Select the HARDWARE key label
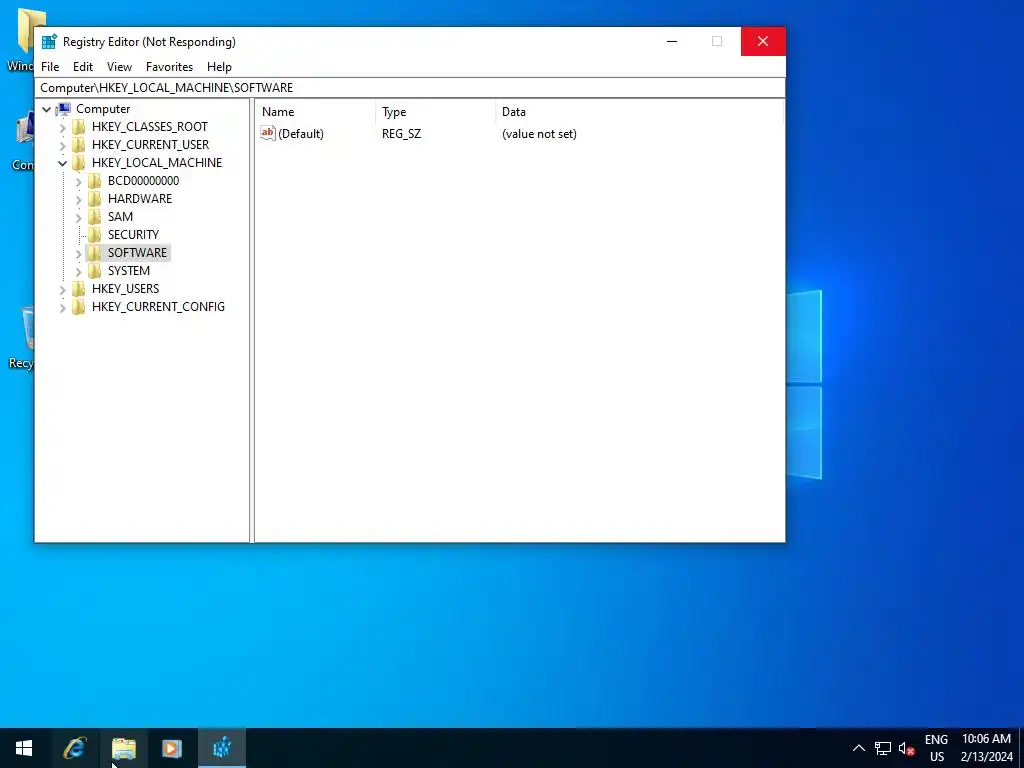The width and height of the screenshot is (1024, 768). pyautogui.click(x=140, y=199)
